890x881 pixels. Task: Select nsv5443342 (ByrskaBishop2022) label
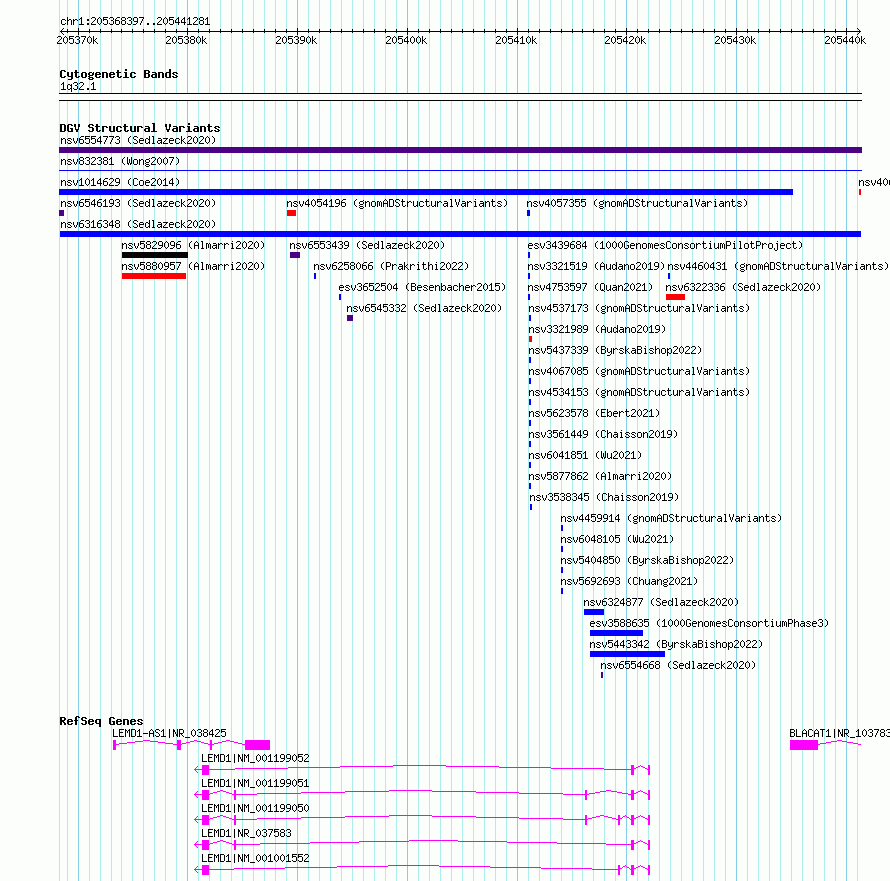[x=676, y=644]
